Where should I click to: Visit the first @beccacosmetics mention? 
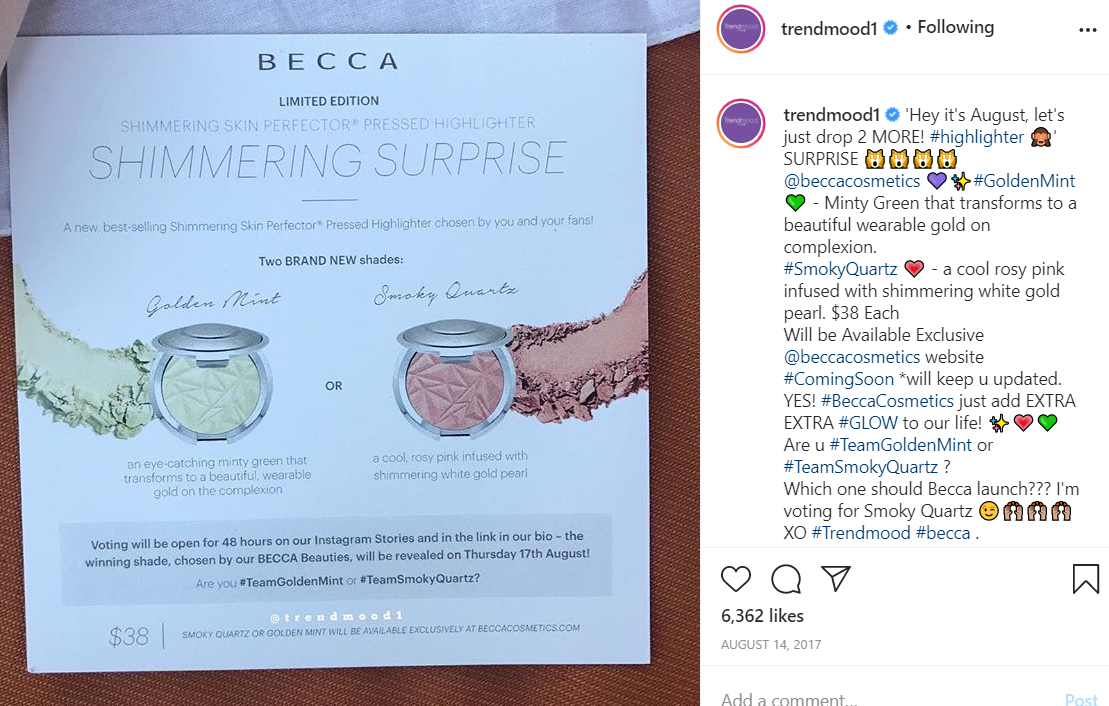(852, 181)
